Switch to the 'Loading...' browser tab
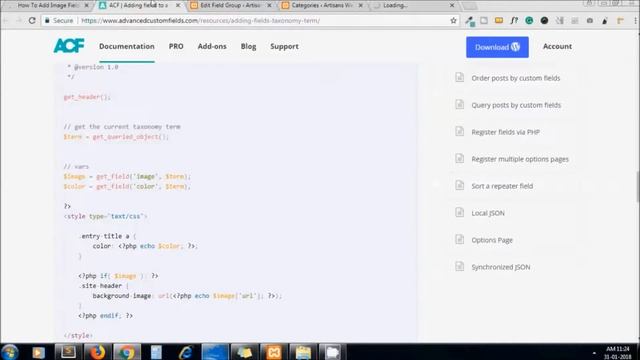The width and height of the screenshot is (640, 360). pos(412,5)
